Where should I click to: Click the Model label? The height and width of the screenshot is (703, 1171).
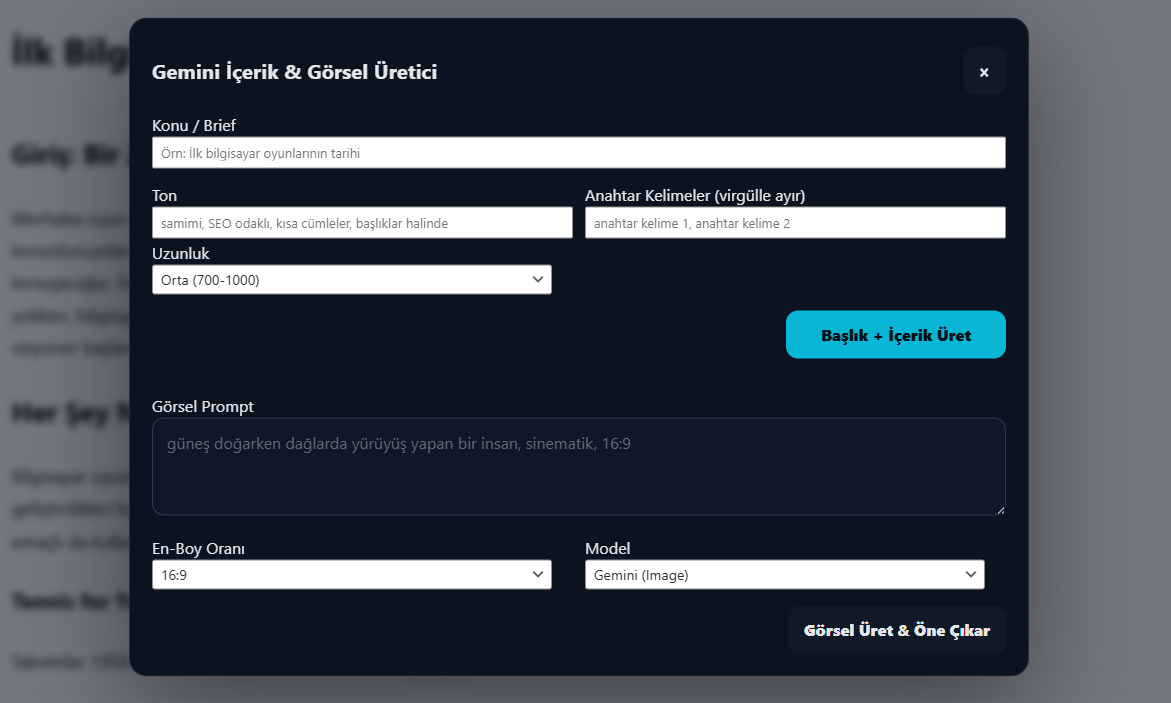[608, 548]
